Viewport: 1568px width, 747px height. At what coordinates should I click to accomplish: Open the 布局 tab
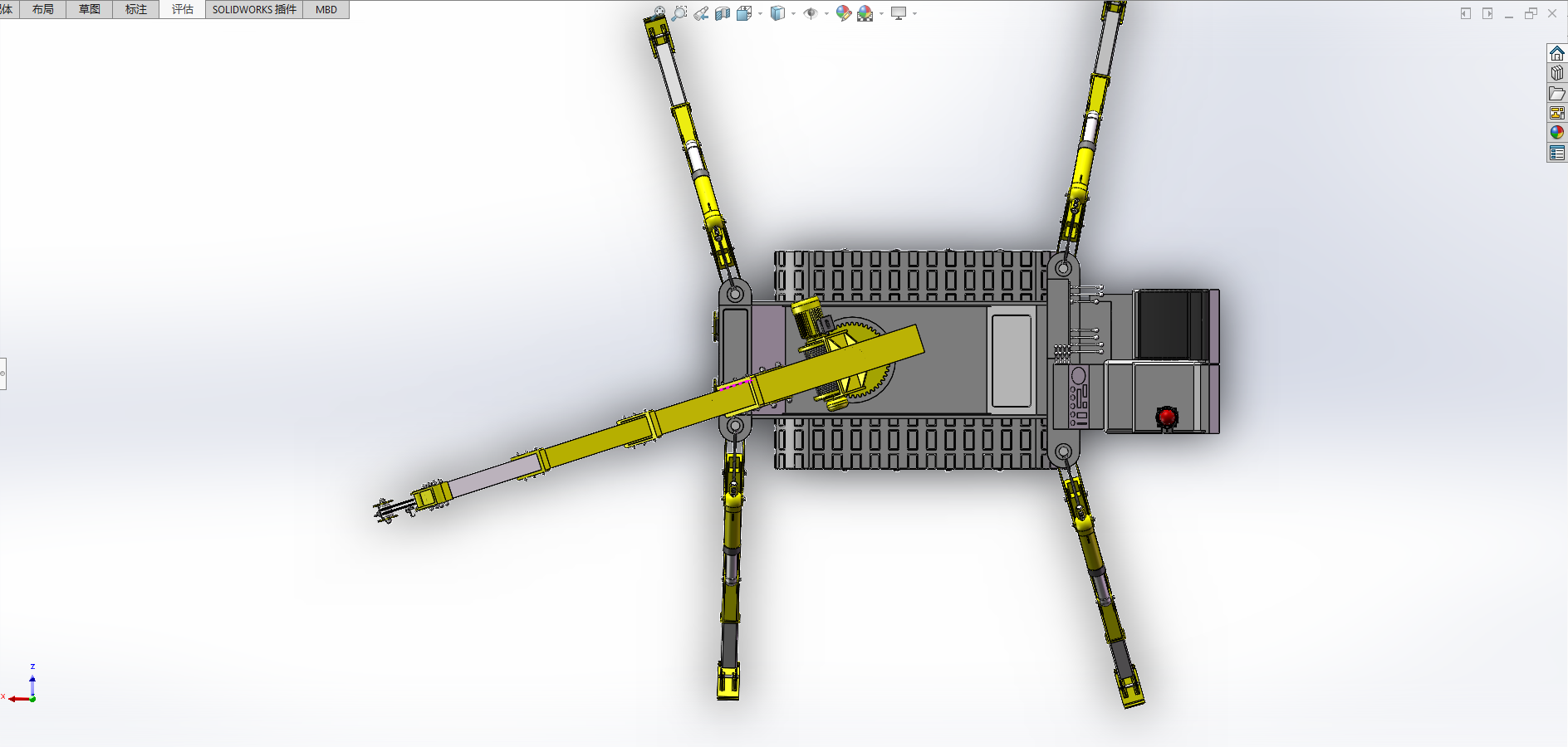pos(43,9)
